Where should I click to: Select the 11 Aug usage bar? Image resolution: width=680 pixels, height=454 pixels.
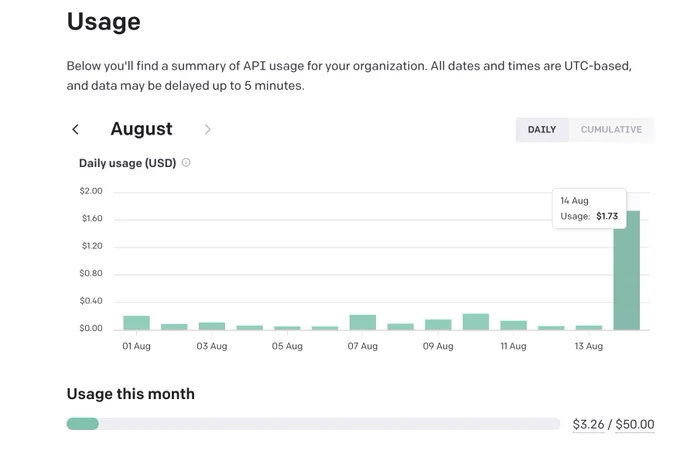click(x=513, y=325)
